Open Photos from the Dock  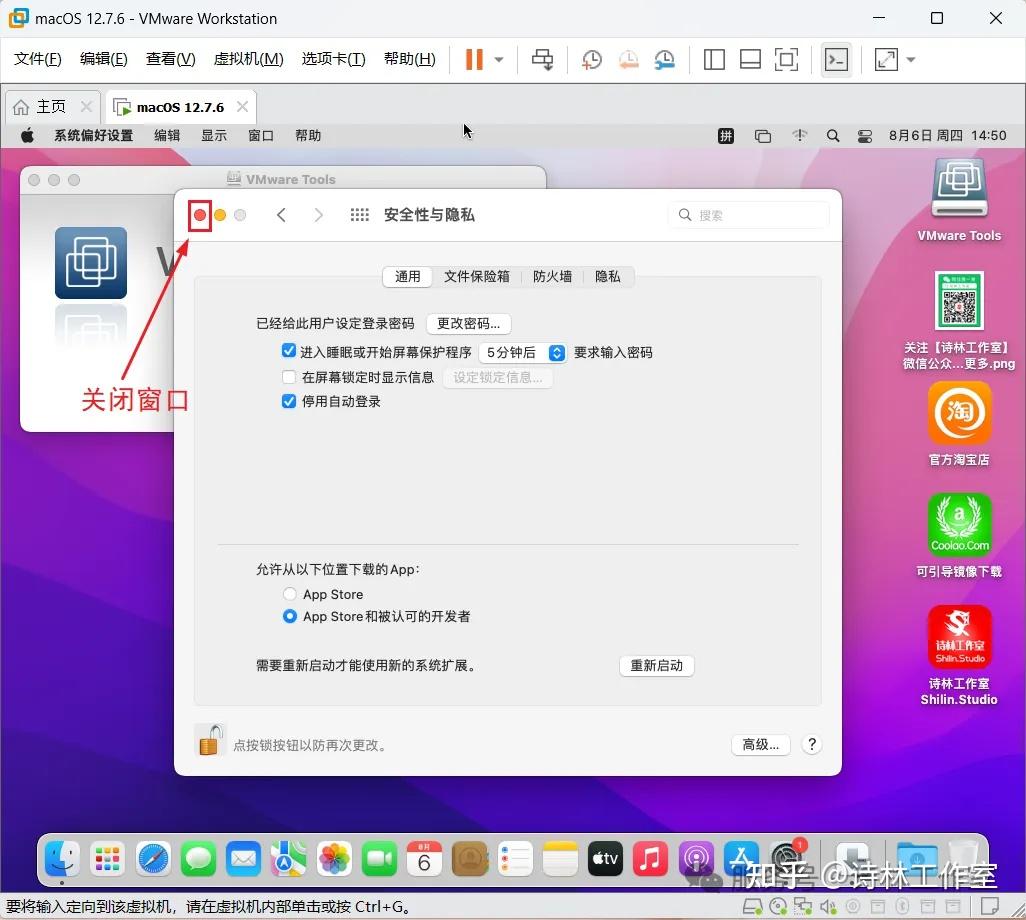334,858
